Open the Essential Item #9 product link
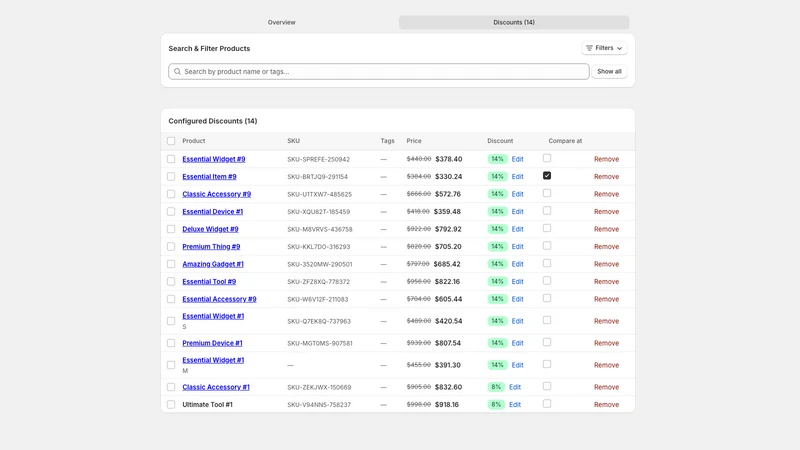The image size is (800, 450). tap(209, 177)
